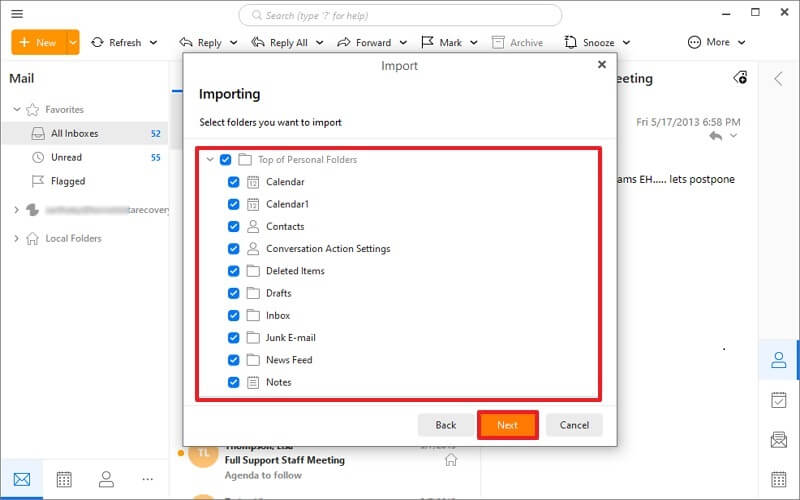Select the Junk E-mail folder label
The width and height of the screenshot is (800, 500).
click(x=290, y=338)
